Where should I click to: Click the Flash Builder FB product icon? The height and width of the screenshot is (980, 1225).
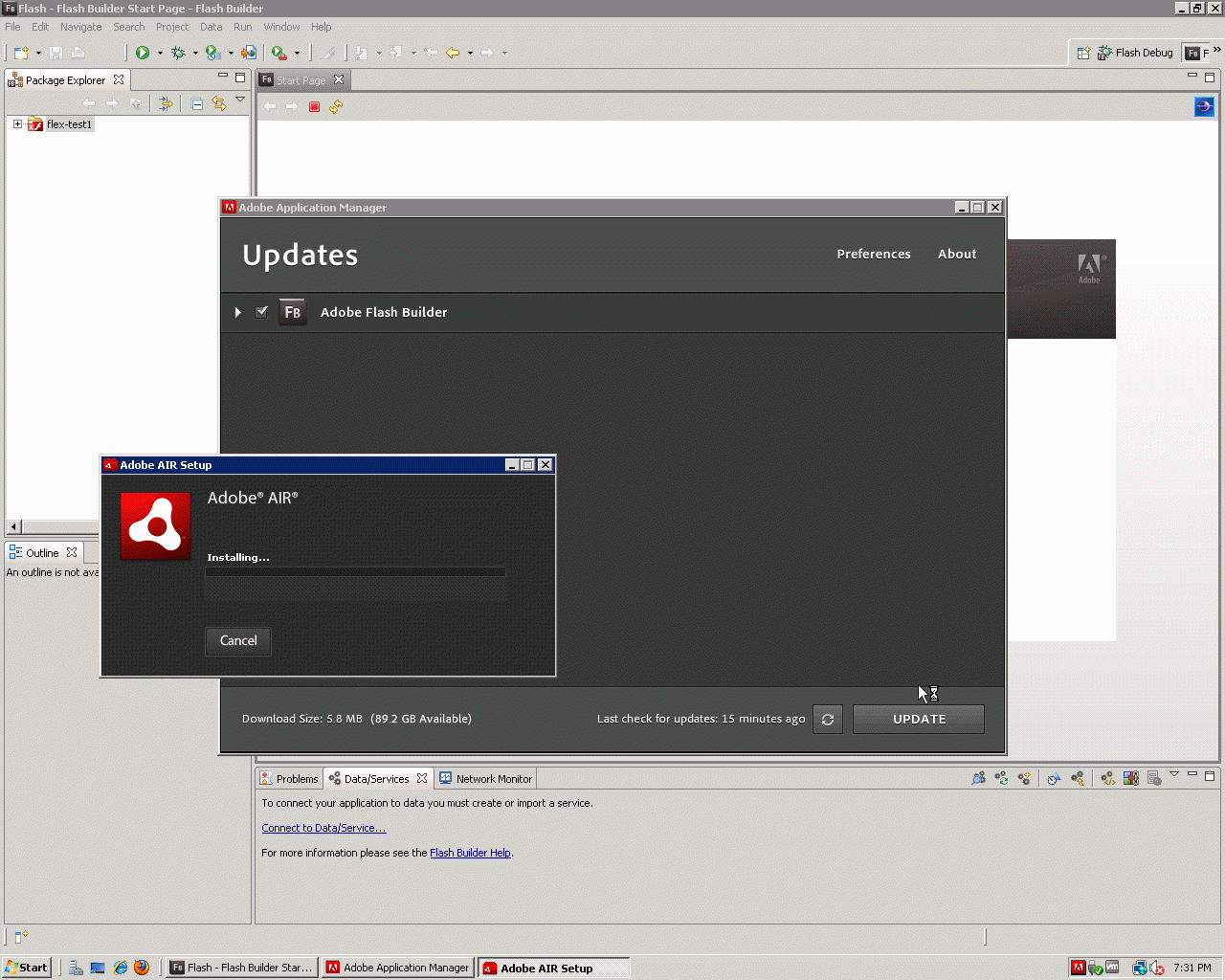[x=292, y=312]
